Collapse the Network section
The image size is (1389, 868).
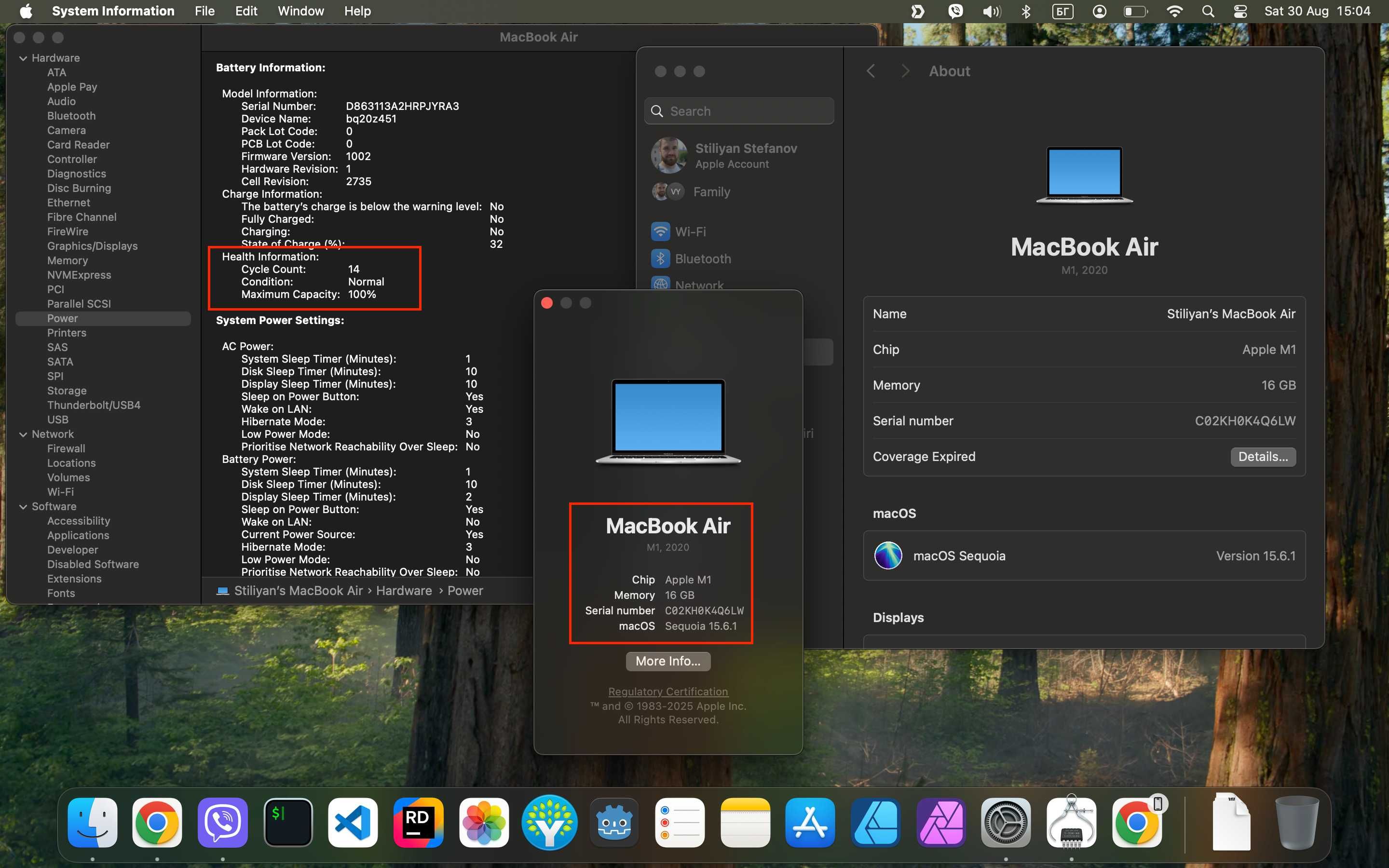pos(23,434)
